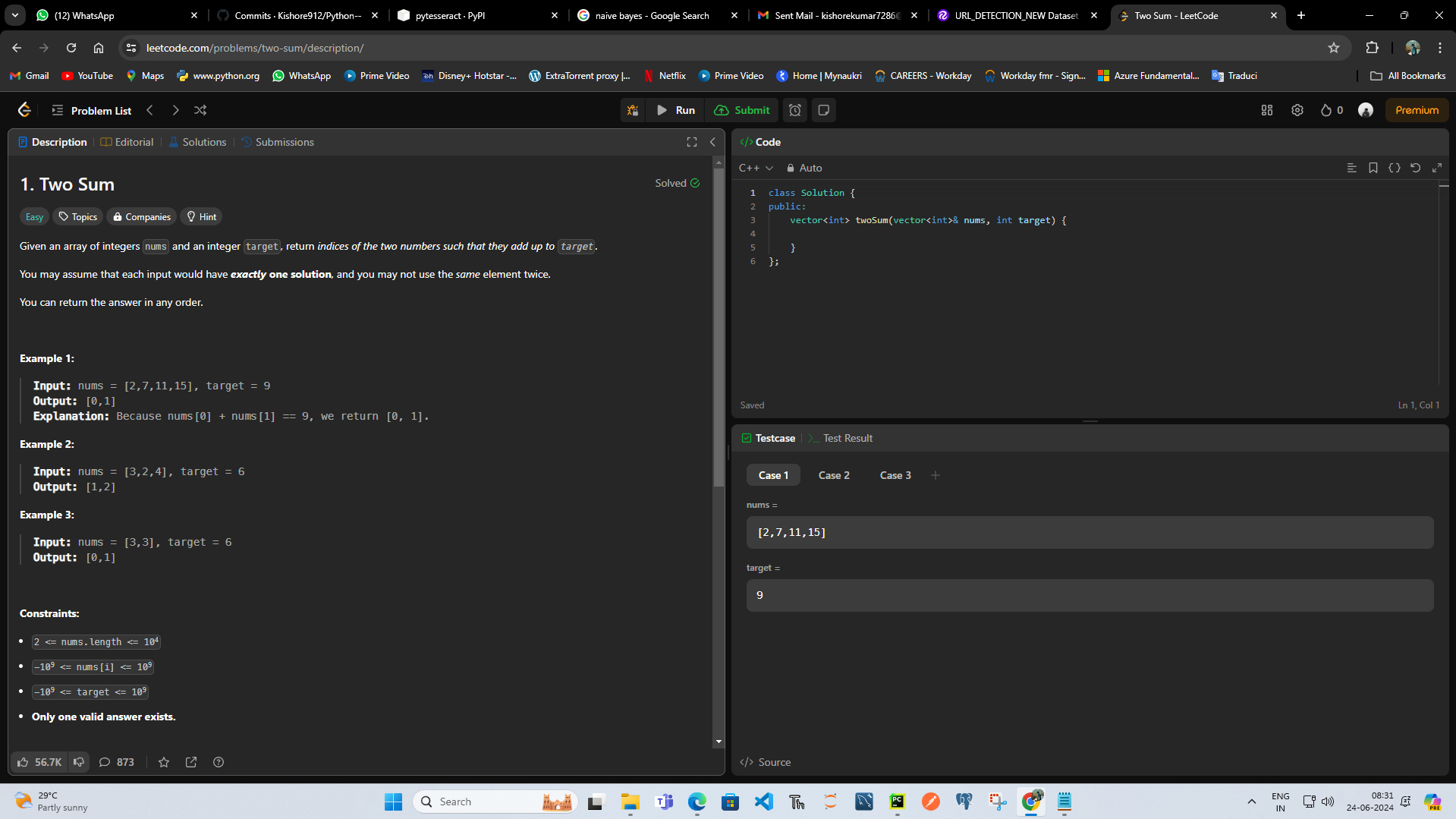Expand the Topics tag
Screen dimensions: 1456x819
point(78,217)
